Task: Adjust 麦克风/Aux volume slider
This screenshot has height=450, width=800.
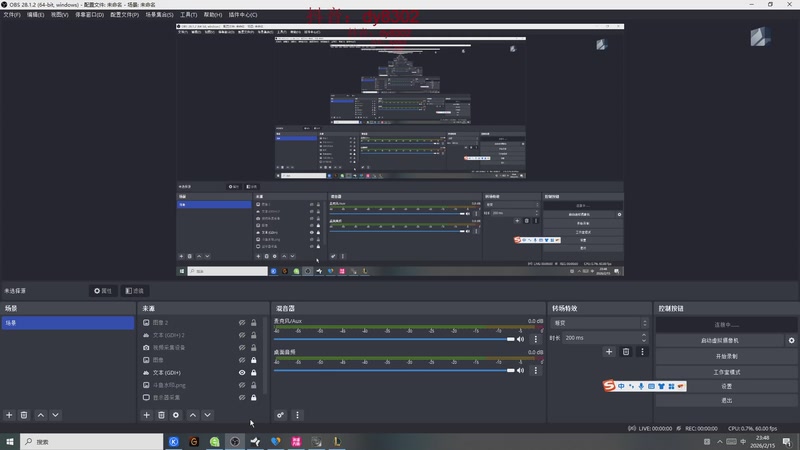Action: tap(394, 339)
